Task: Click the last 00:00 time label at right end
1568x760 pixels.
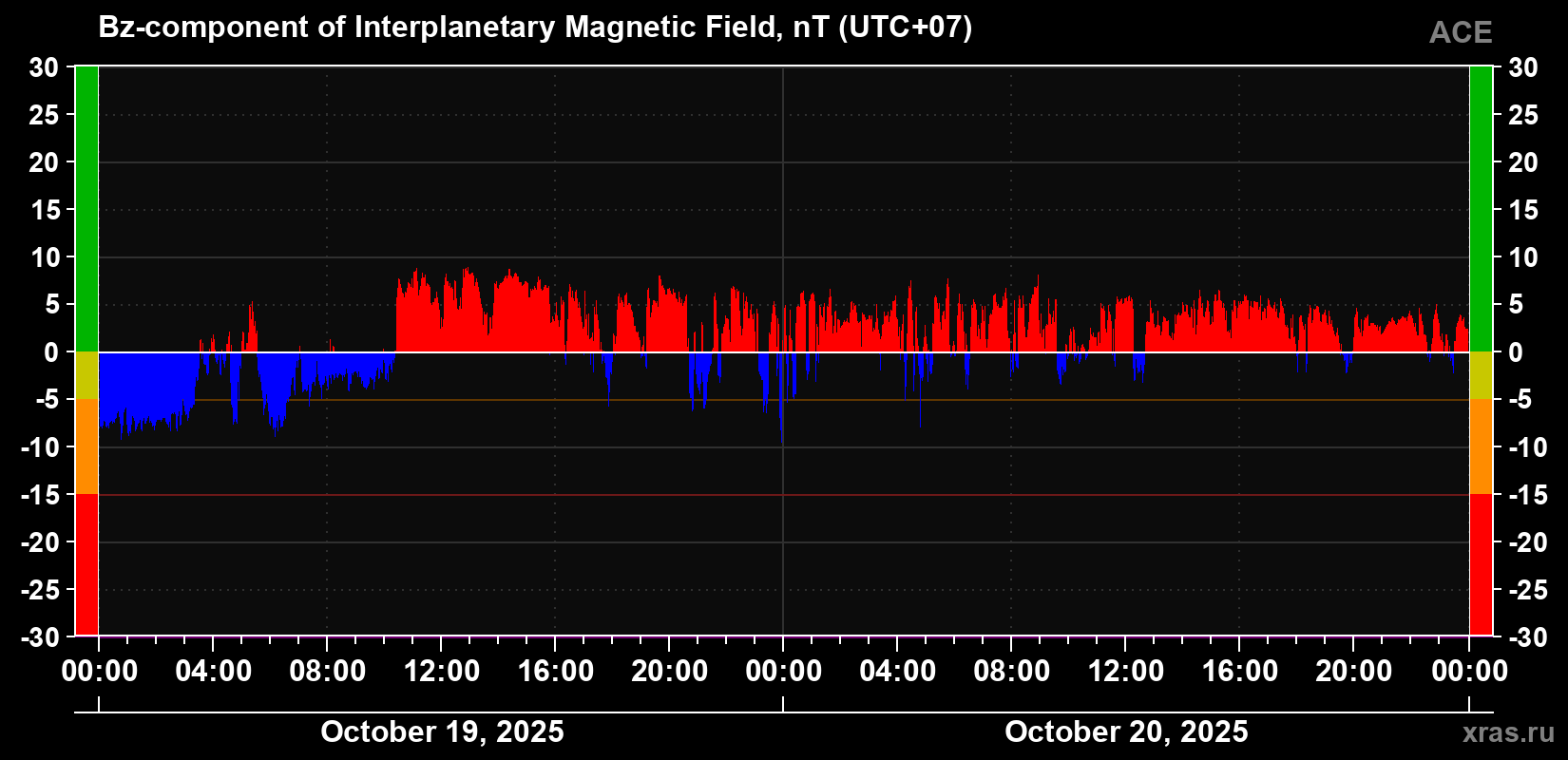Action: [x=1469, y=671]
